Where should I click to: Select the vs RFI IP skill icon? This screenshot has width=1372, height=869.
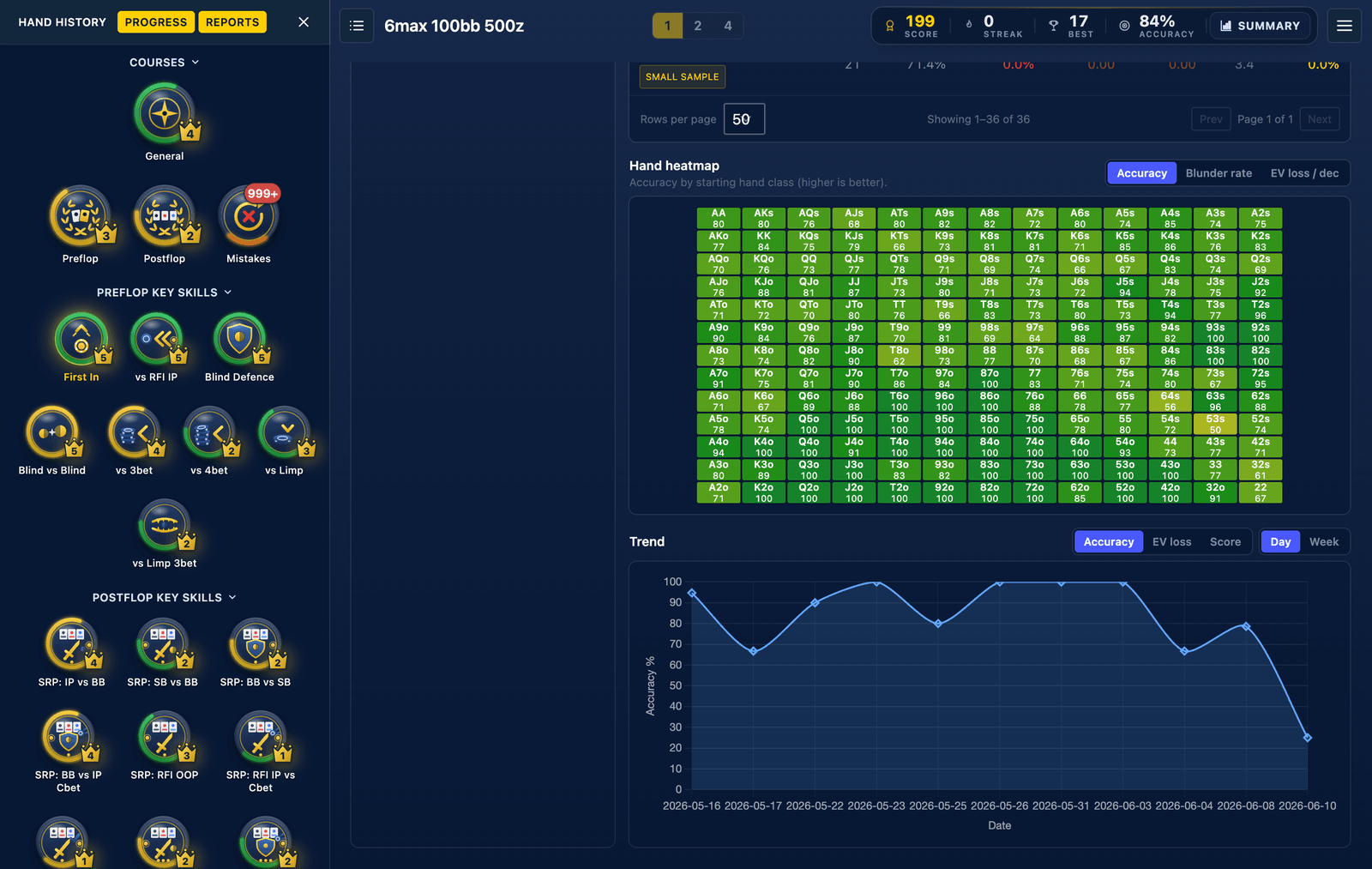[x=156, y=339]
